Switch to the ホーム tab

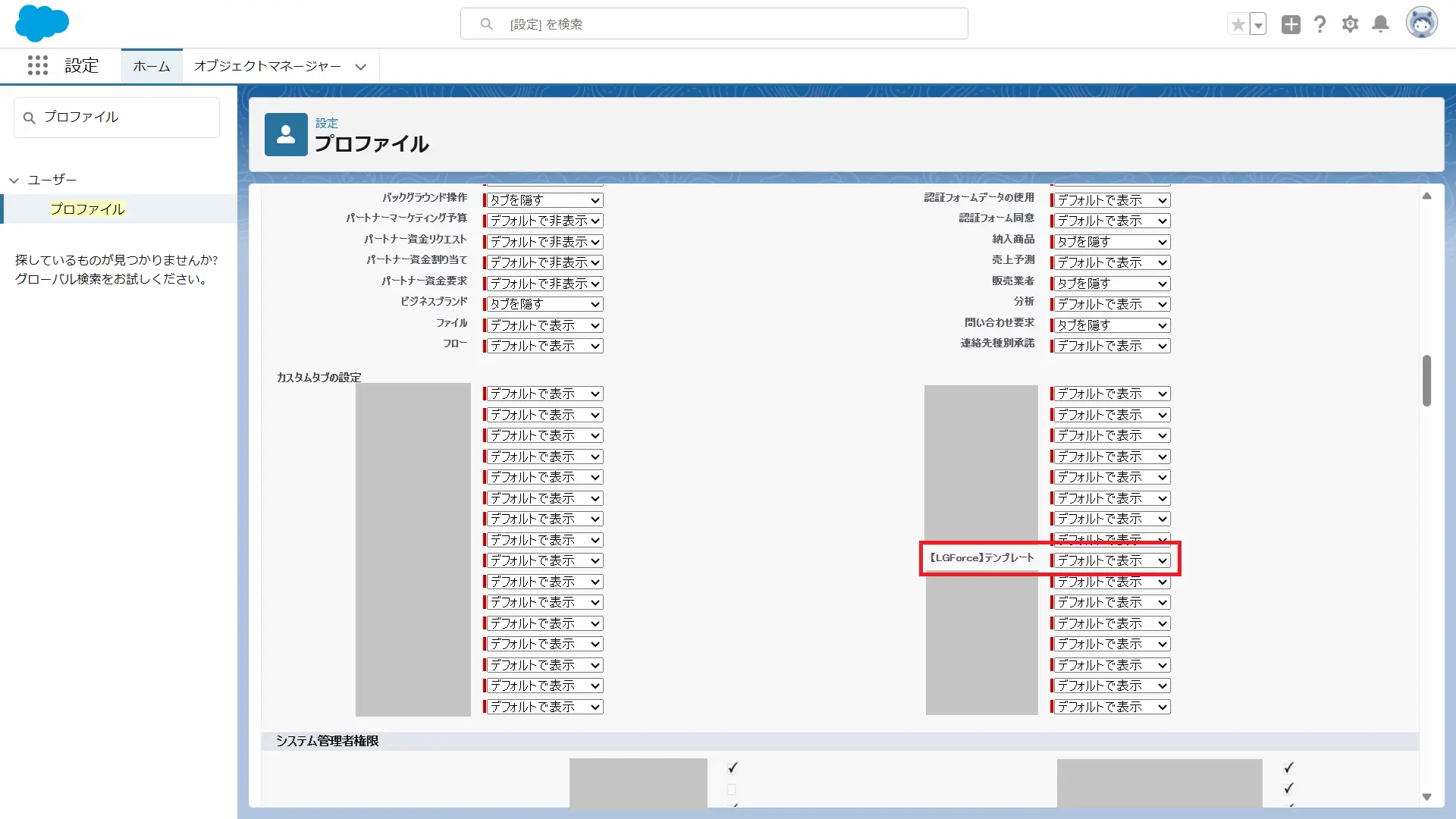tap(152, 66)
